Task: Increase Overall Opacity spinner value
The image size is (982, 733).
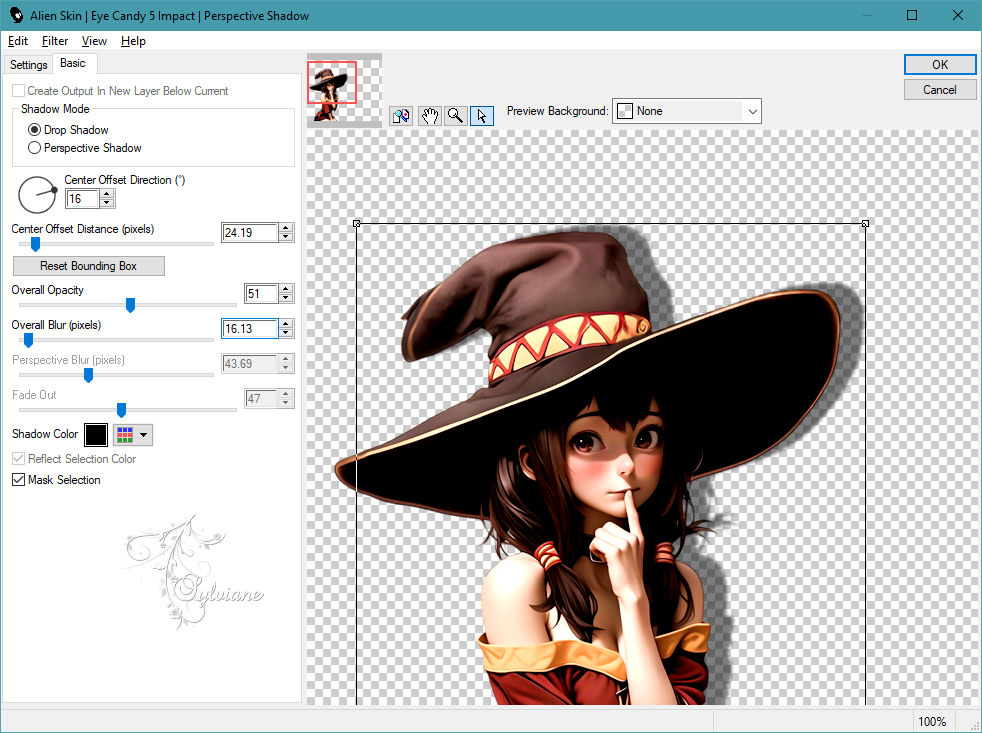Action: coord(286,289)
